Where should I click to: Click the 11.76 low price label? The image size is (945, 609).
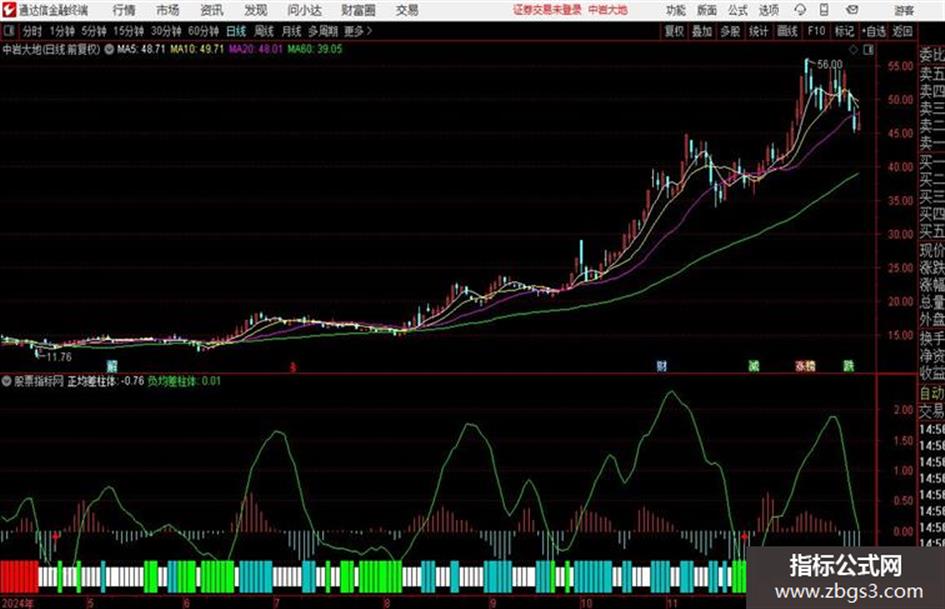pyautogui.click(x=59, y=357)
